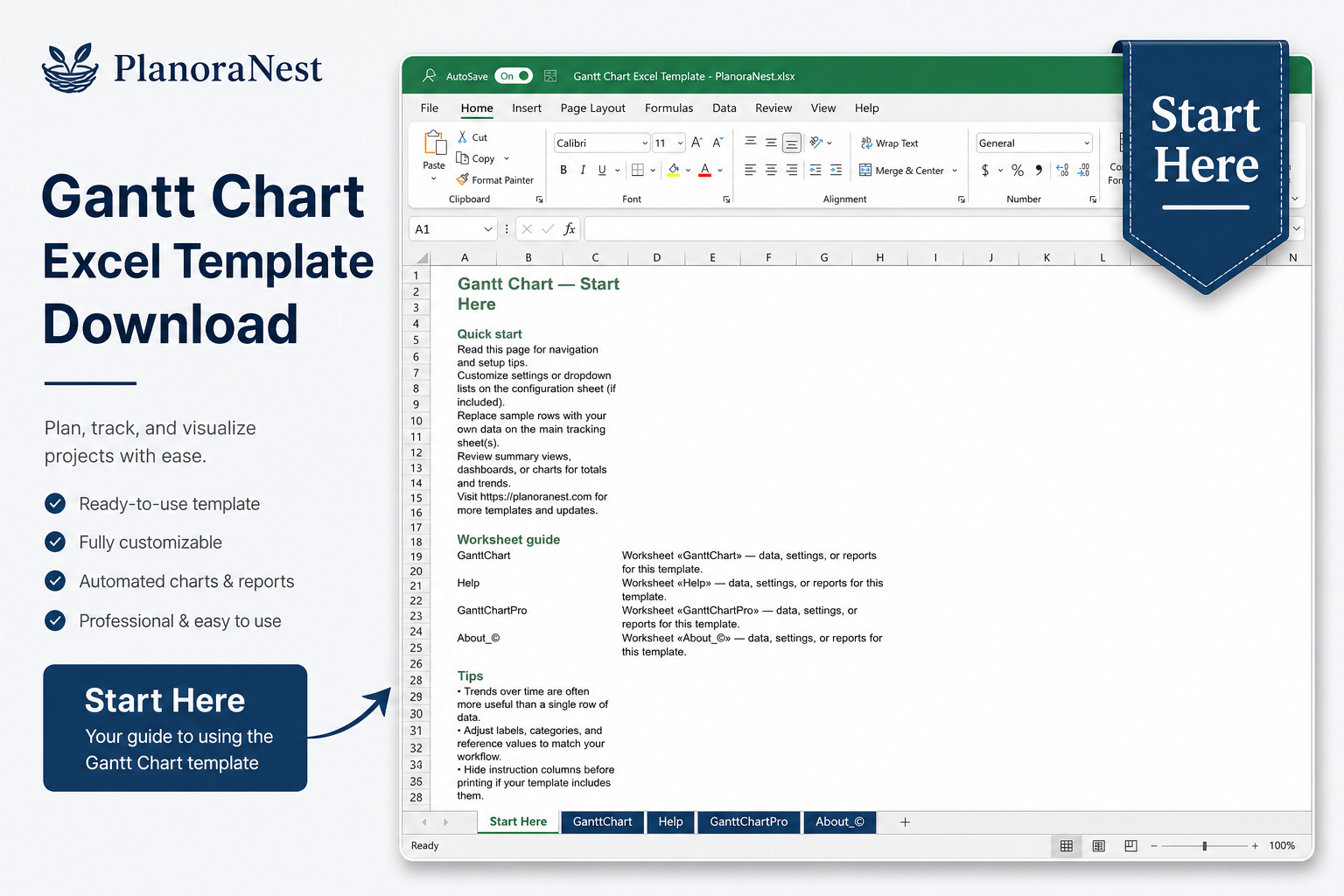1344x896 pixels.
Task: Add a new sheet with plus button
Action: (905, 822)
